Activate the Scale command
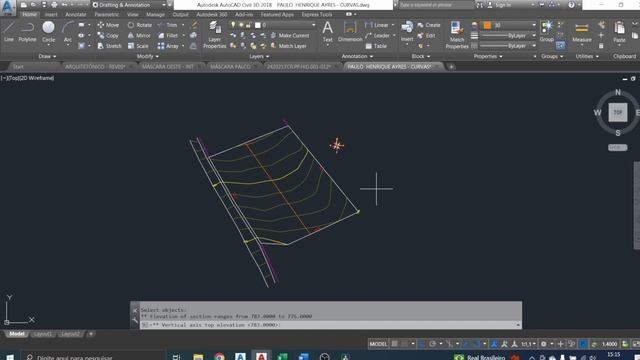 click(x=138, y=46)
